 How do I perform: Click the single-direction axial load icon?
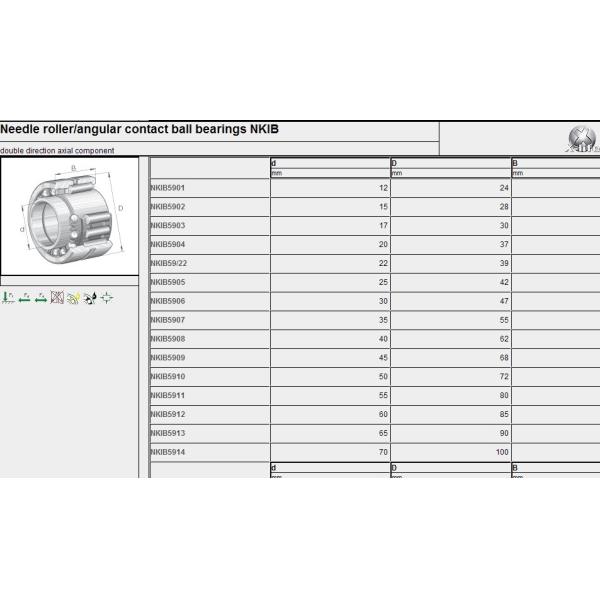click(24, 297)
